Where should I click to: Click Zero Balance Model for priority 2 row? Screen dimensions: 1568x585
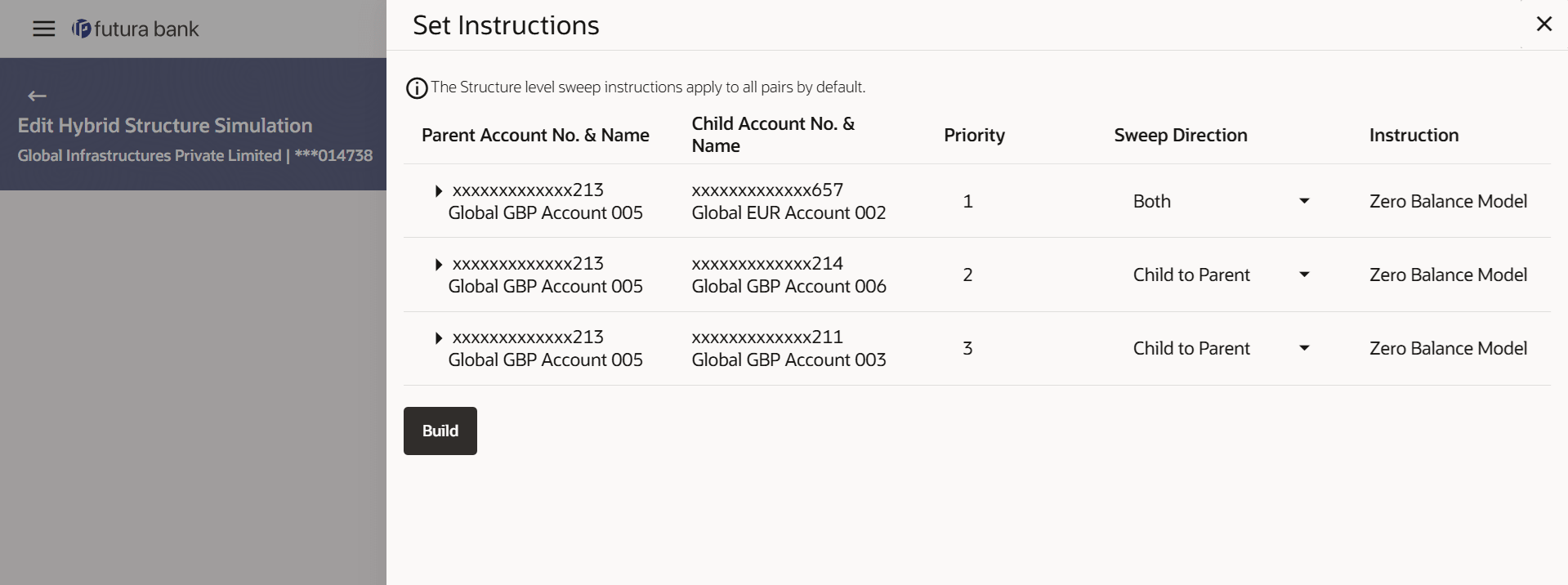click(x=1447, y=275)
